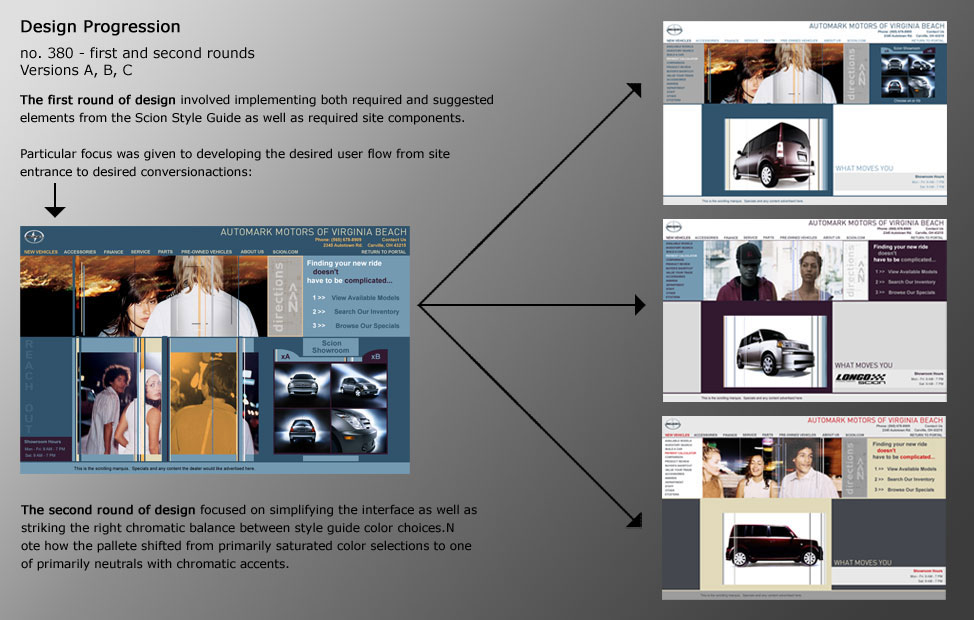Click the three-quarter view car thumbnail in the Scion Showroom
The image size is (974, 620).
pyautogui.click(x=359, y=385)
